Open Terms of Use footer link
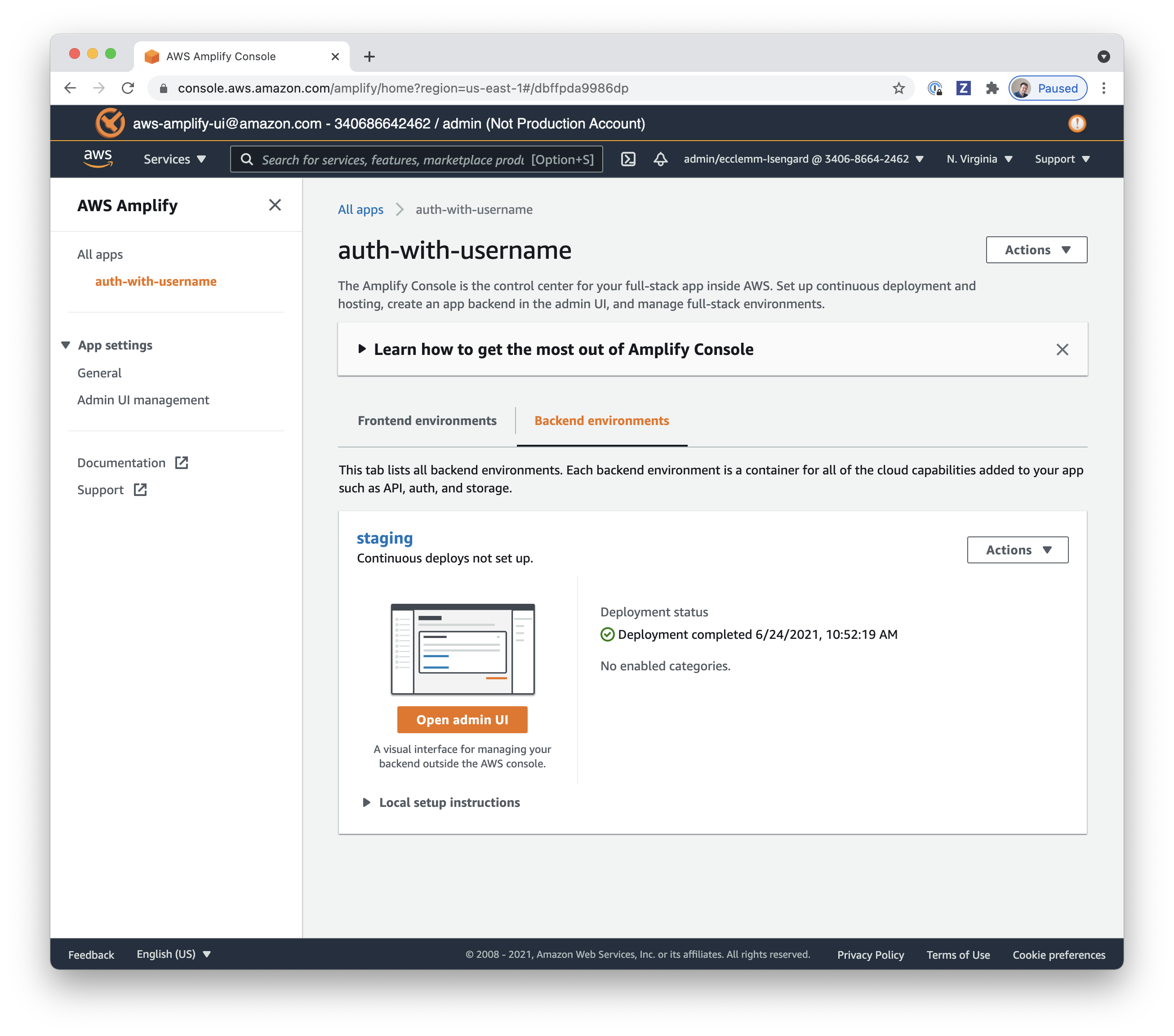This screenshot has width=1174, height=1036. click(958, 955)
